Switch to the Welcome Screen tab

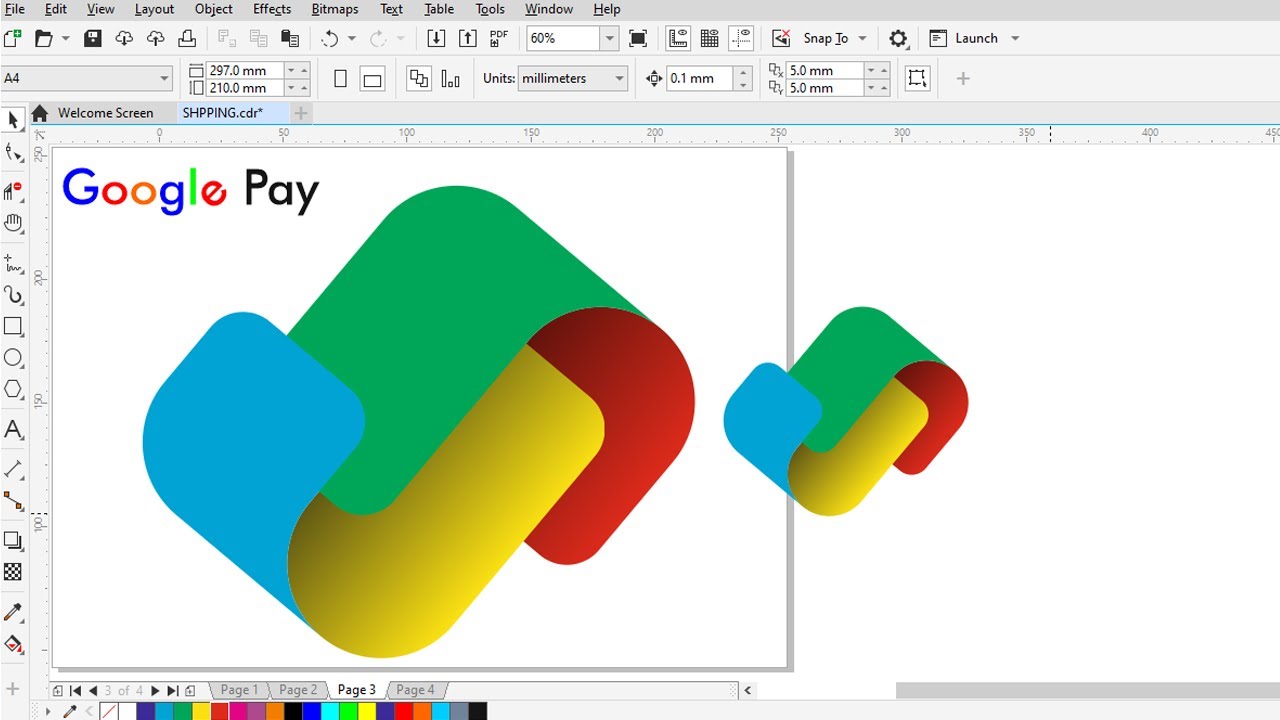[105, 113]
